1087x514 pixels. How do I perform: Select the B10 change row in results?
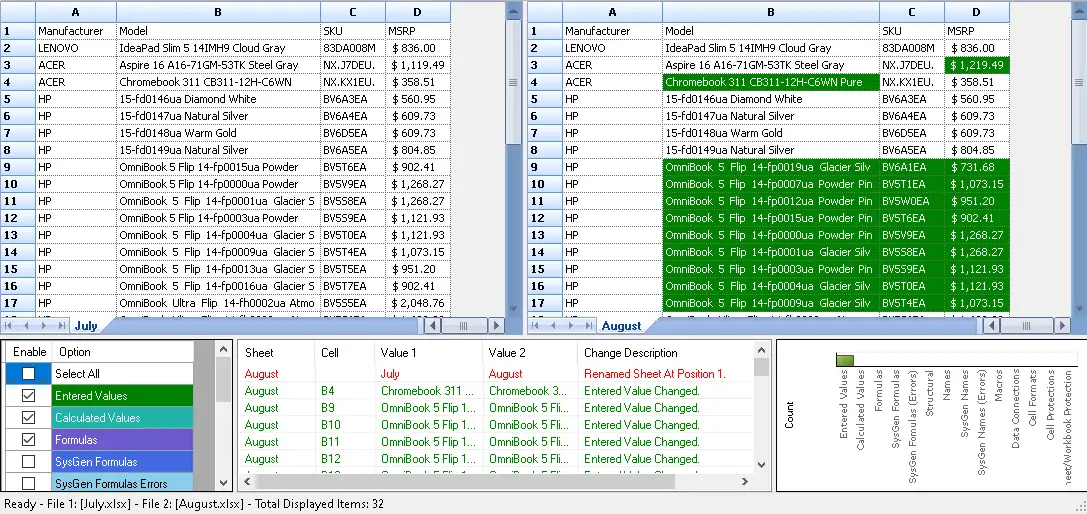click(x=496, y=425)
